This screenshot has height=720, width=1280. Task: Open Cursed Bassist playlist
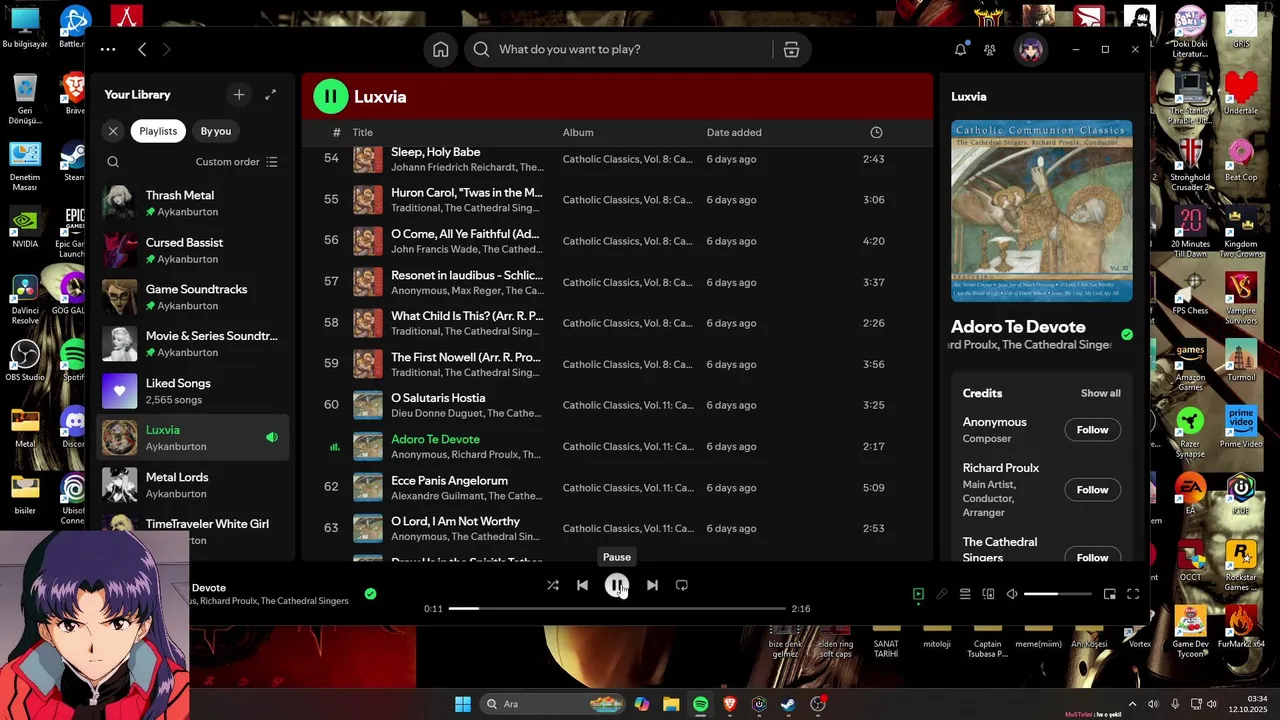tap(192, 250)
